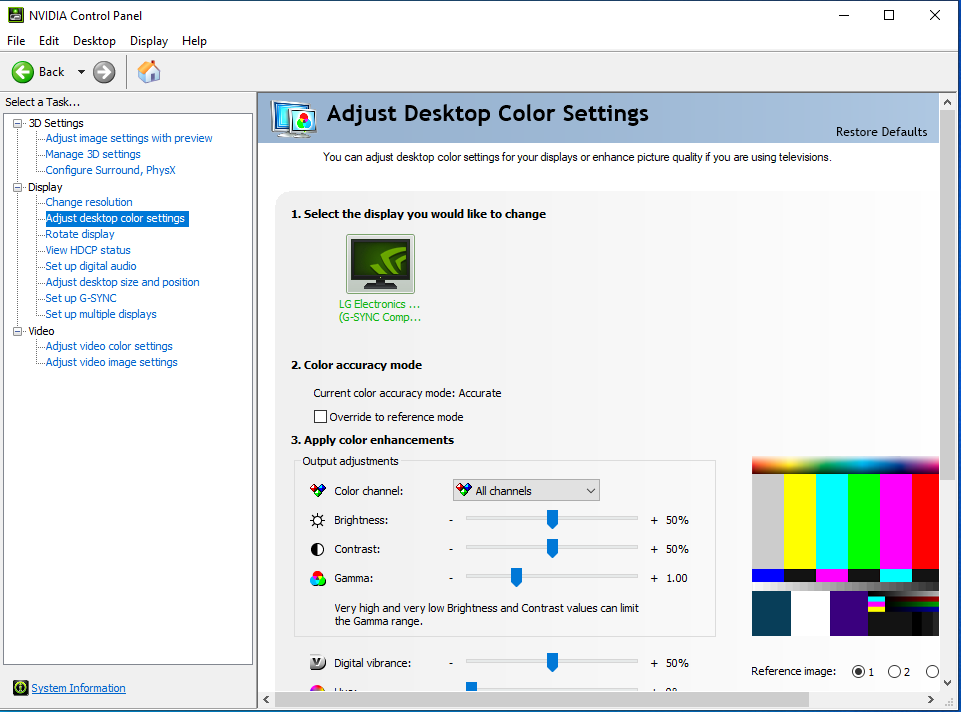
Task: Click the Digital vibrance icon
Action: [318, 663]
